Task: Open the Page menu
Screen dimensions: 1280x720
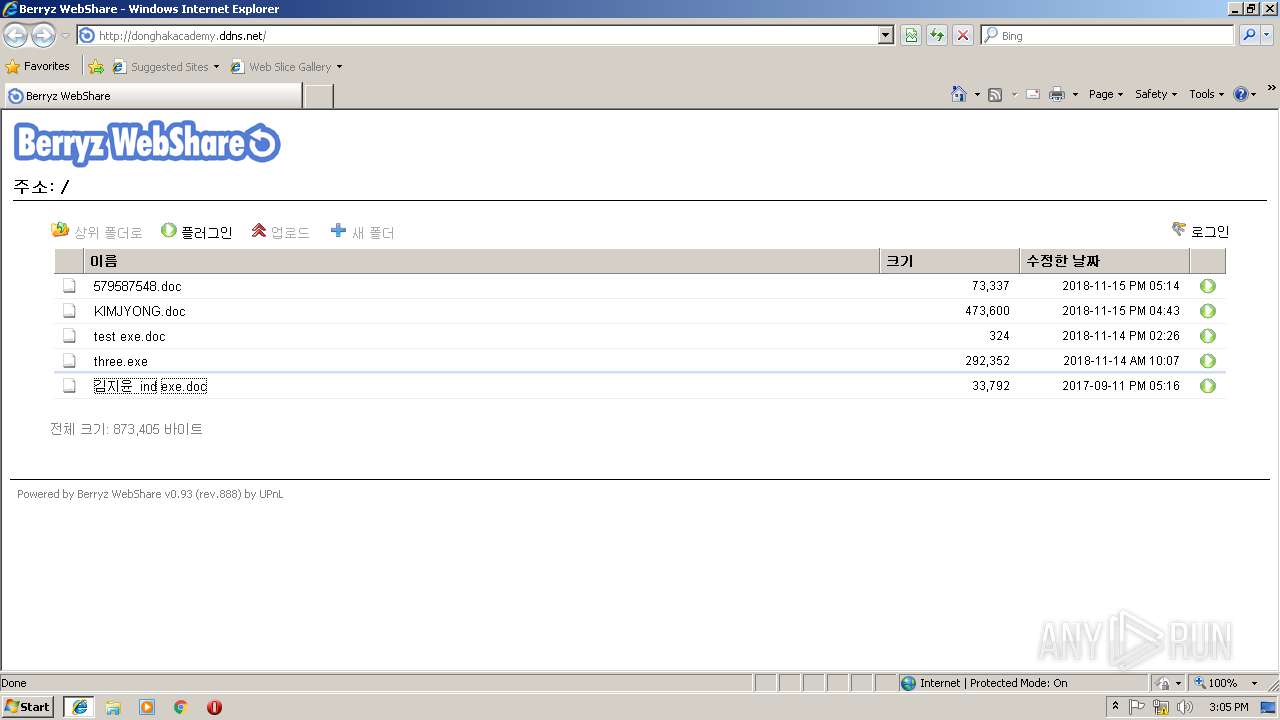Action: point(1105,94)
